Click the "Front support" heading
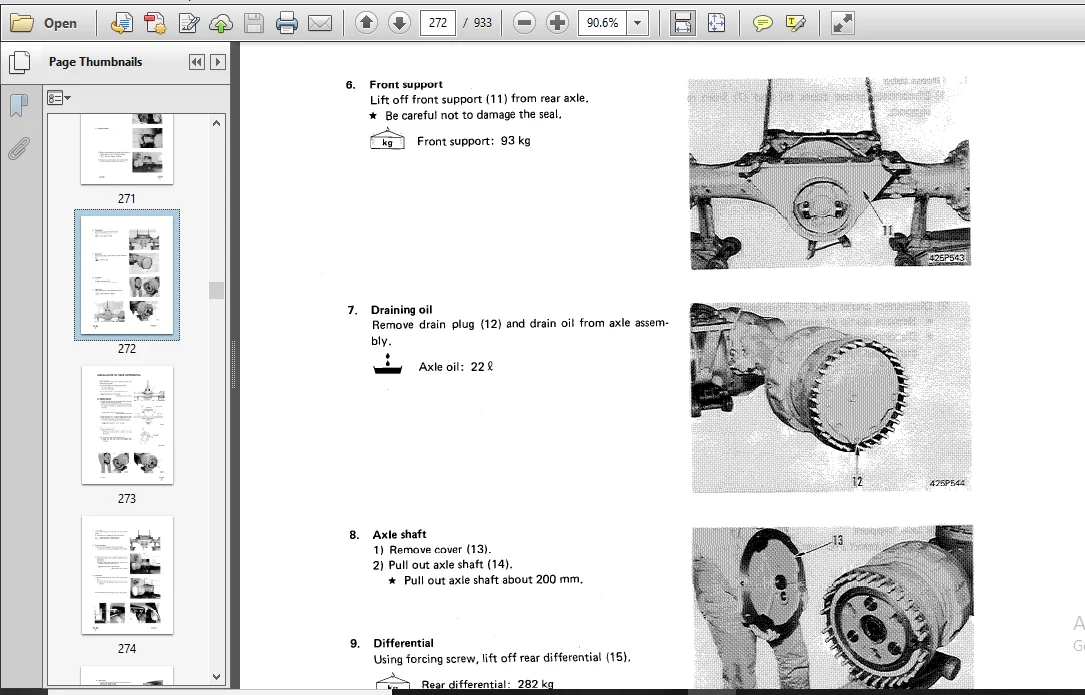This screenshot has width=1085, height=695. point(406,84)
